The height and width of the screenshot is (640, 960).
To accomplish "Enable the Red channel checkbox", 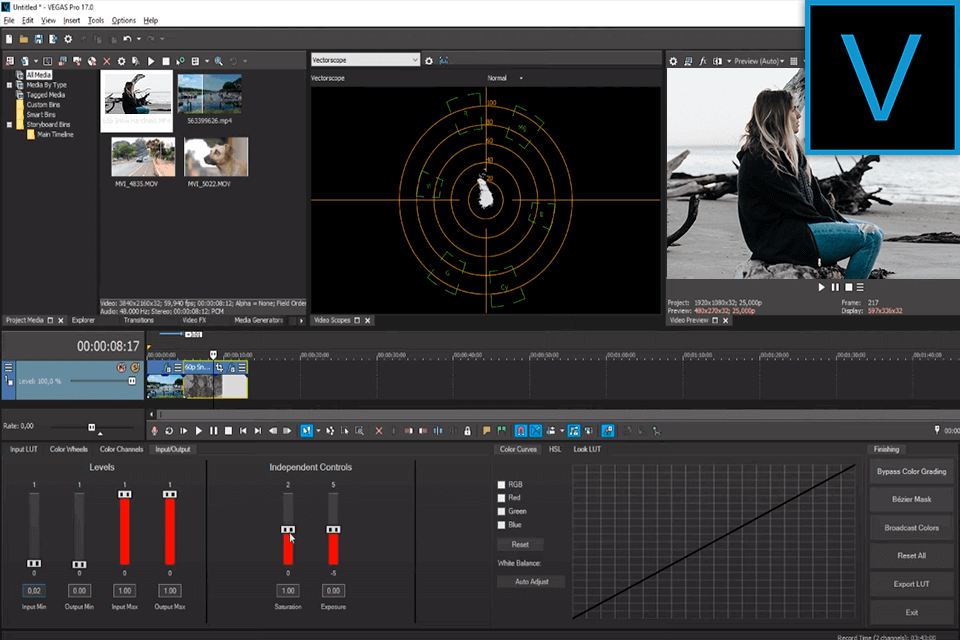I will [501, 498].
